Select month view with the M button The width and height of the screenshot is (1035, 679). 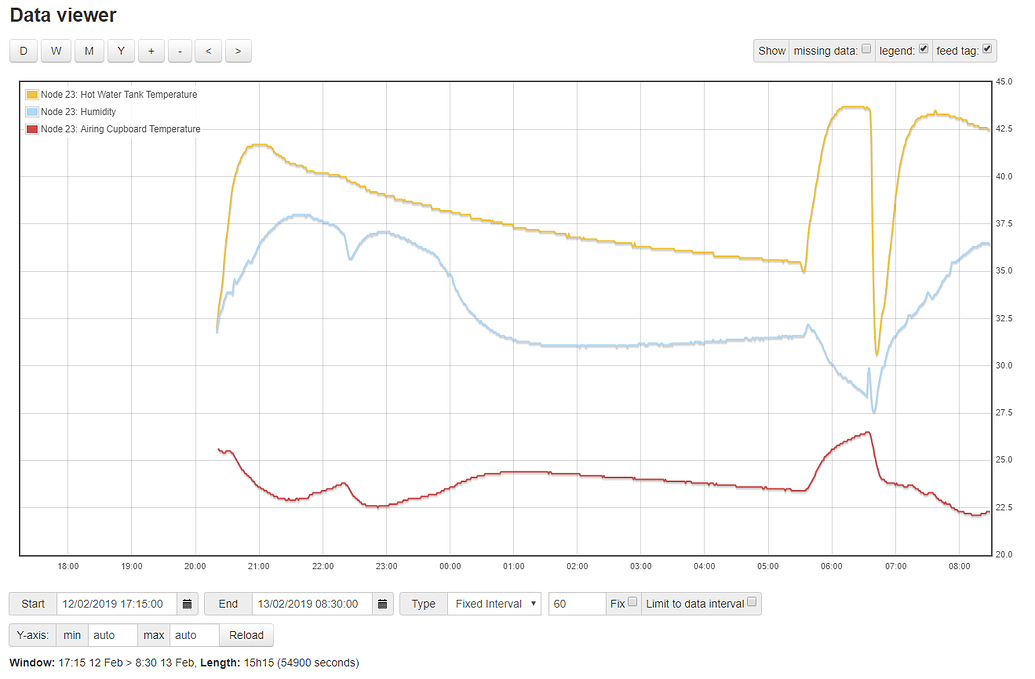click(89, 50)
